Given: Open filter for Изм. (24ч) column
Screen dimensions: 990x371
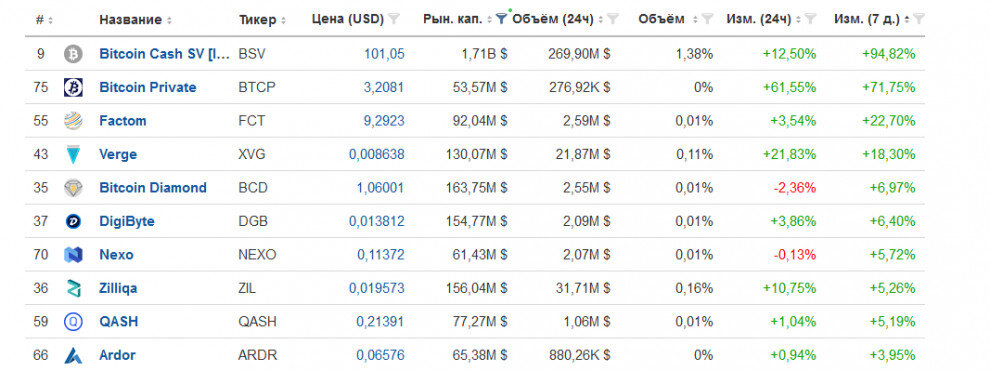Looking at the screenshot, I should coord(811,20).
